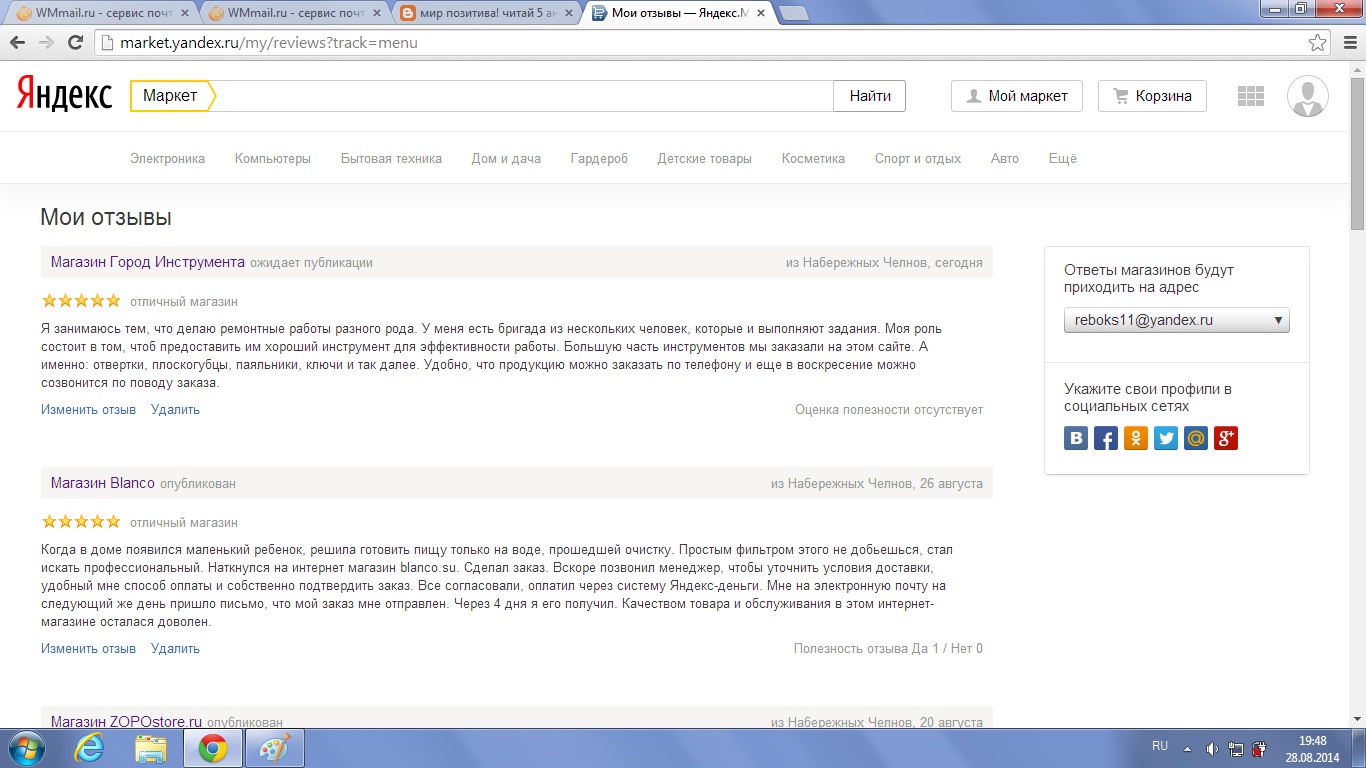
Task: Click the Яндекс logo
Action: (x=64, y=95)
